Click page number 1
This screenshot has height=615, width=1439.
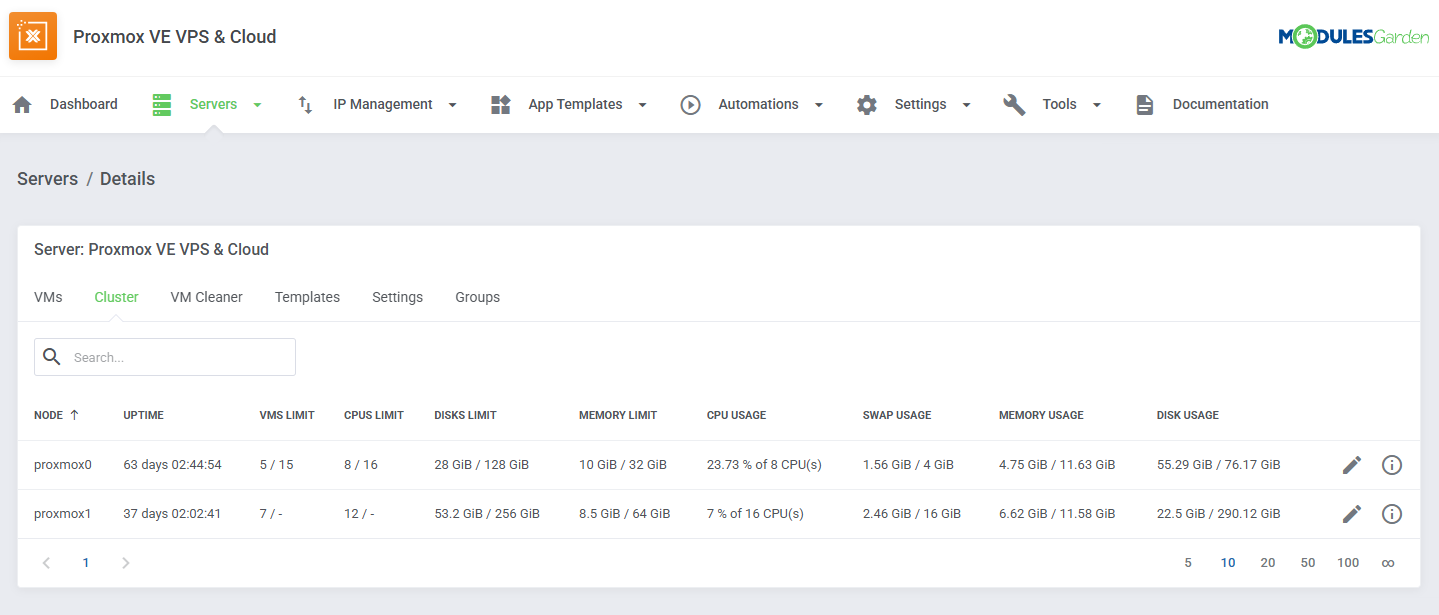pos(86,563)
